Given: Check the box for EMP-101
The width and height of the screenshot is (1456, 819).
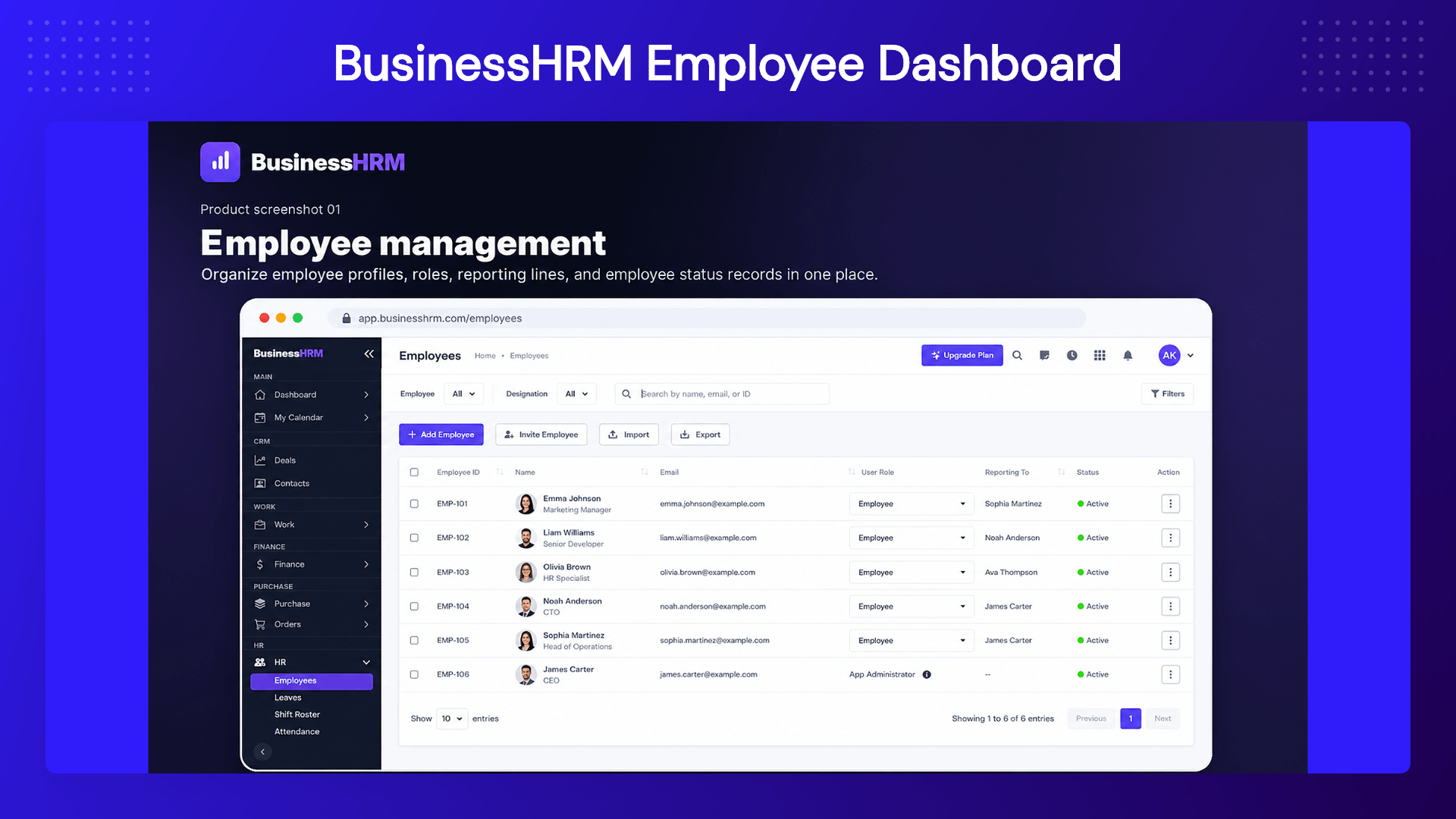Looking at the screenshot, I should coord(414,504).
